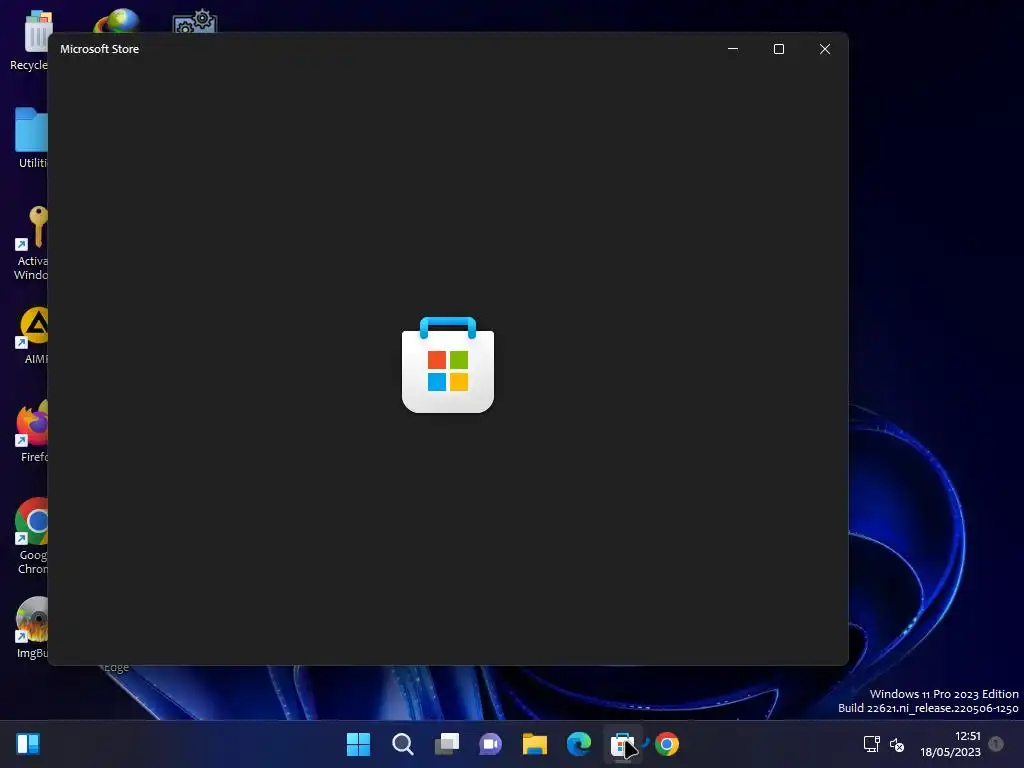Select the Firefox desktop shortcut
This screenshot has width=1024, height=768.
coord(32,432)
